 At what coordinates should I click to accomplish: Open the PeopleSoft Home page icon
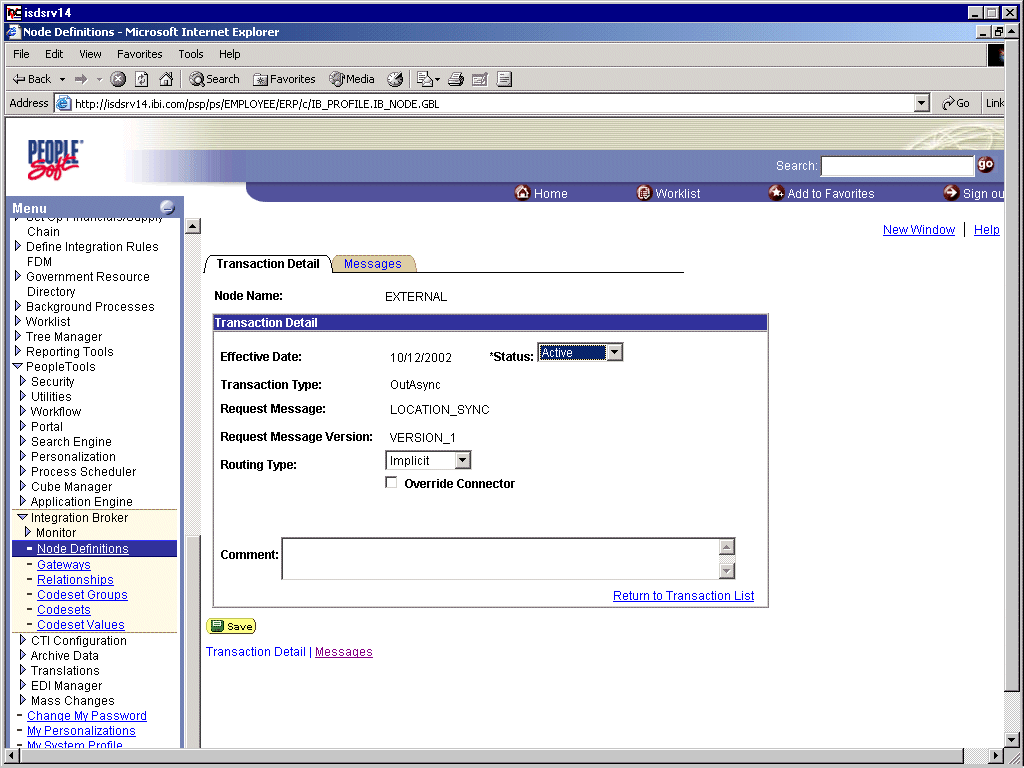click(x=540, y=193)
